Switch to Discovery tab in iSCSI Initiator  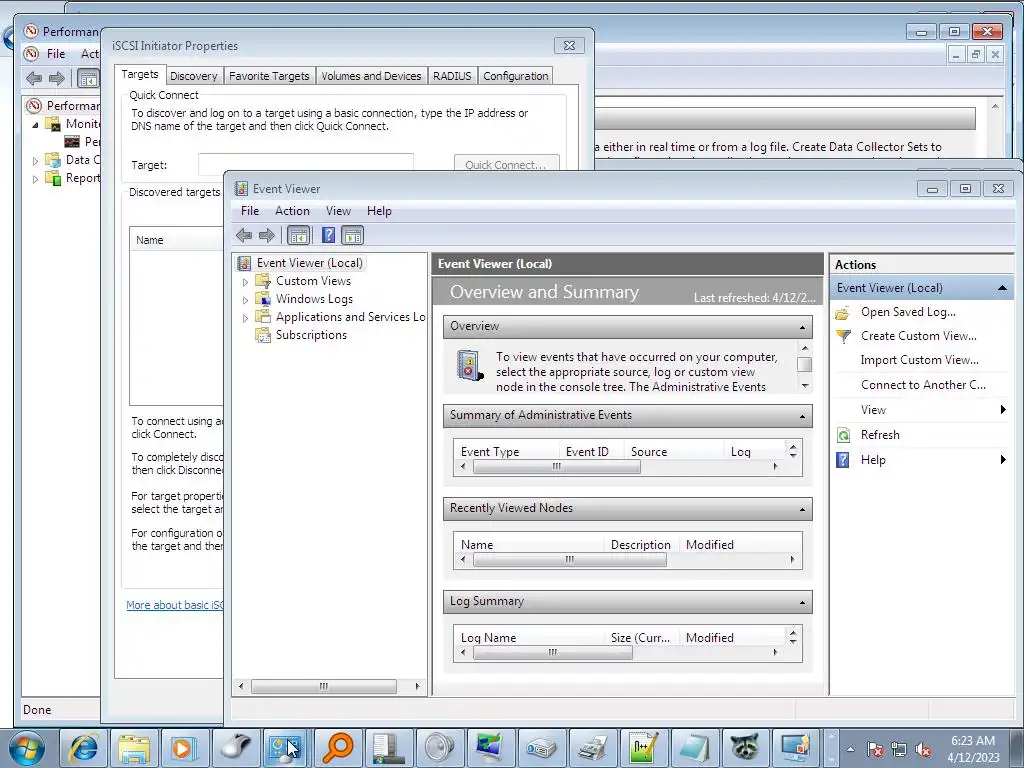pos(193,76)
